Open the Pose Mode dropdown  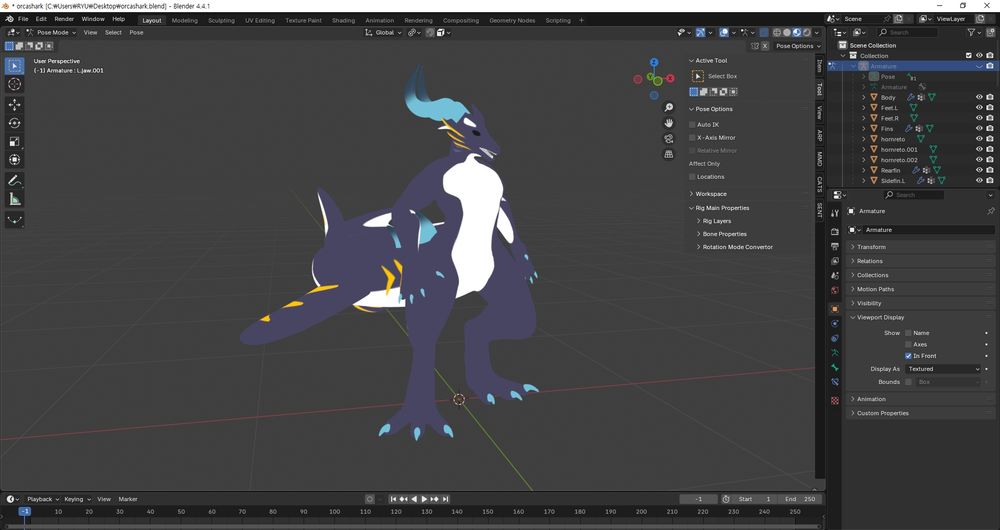tap(52, 33)
